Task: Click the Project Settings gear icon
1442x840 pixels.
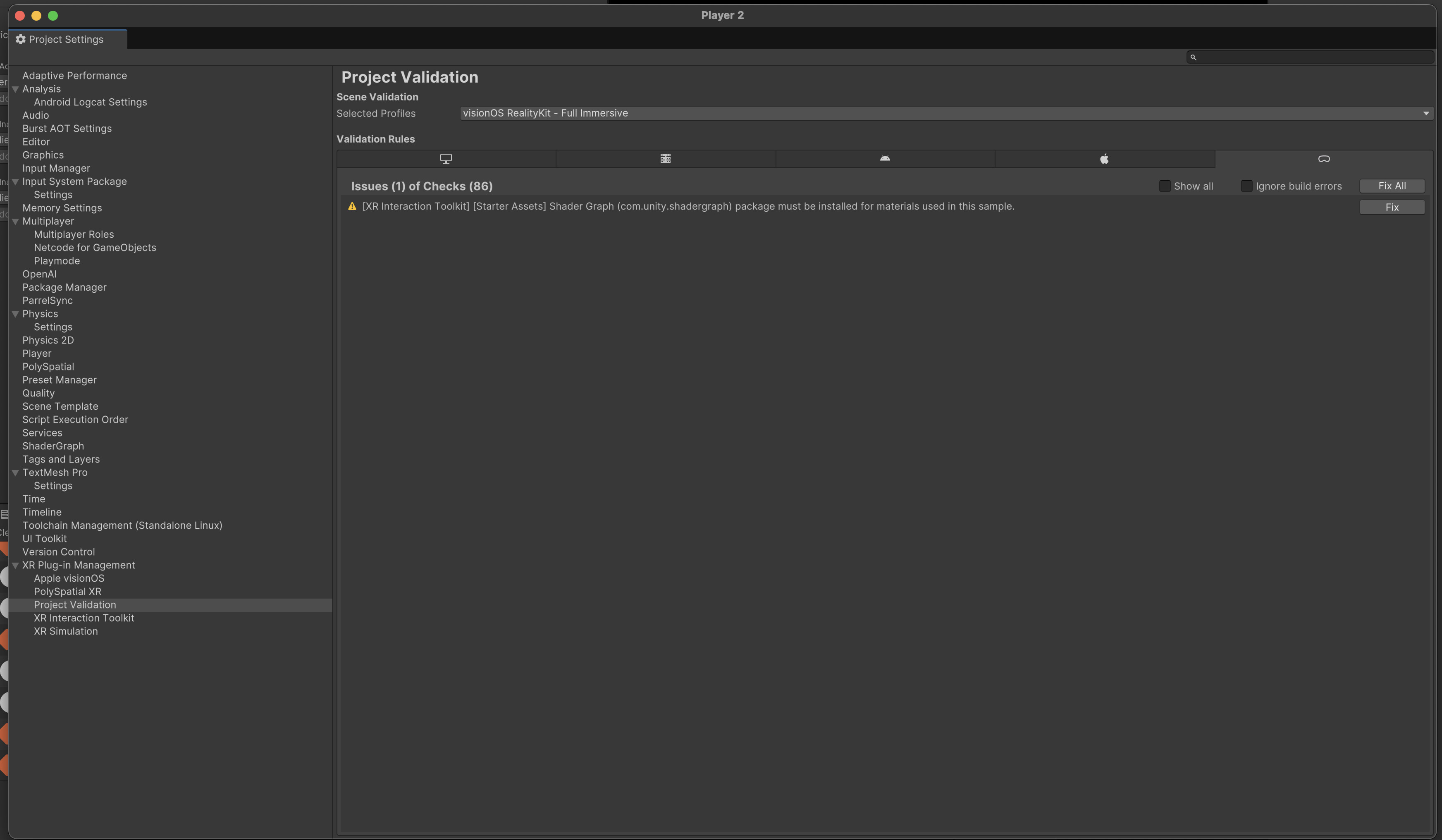Action: pyautogui.click(x=21, y=39)
